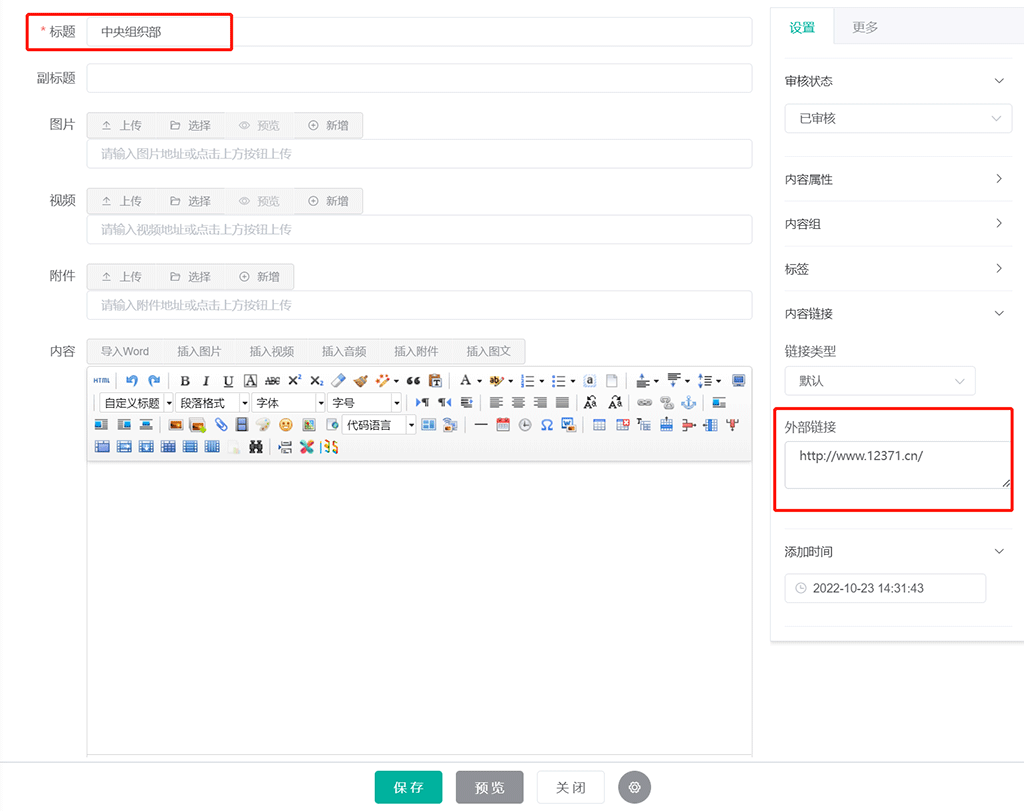Click the strikethrough text icon
This screenshot has width=1024, height=811.
pyautogui.click(x=272, y=381)
